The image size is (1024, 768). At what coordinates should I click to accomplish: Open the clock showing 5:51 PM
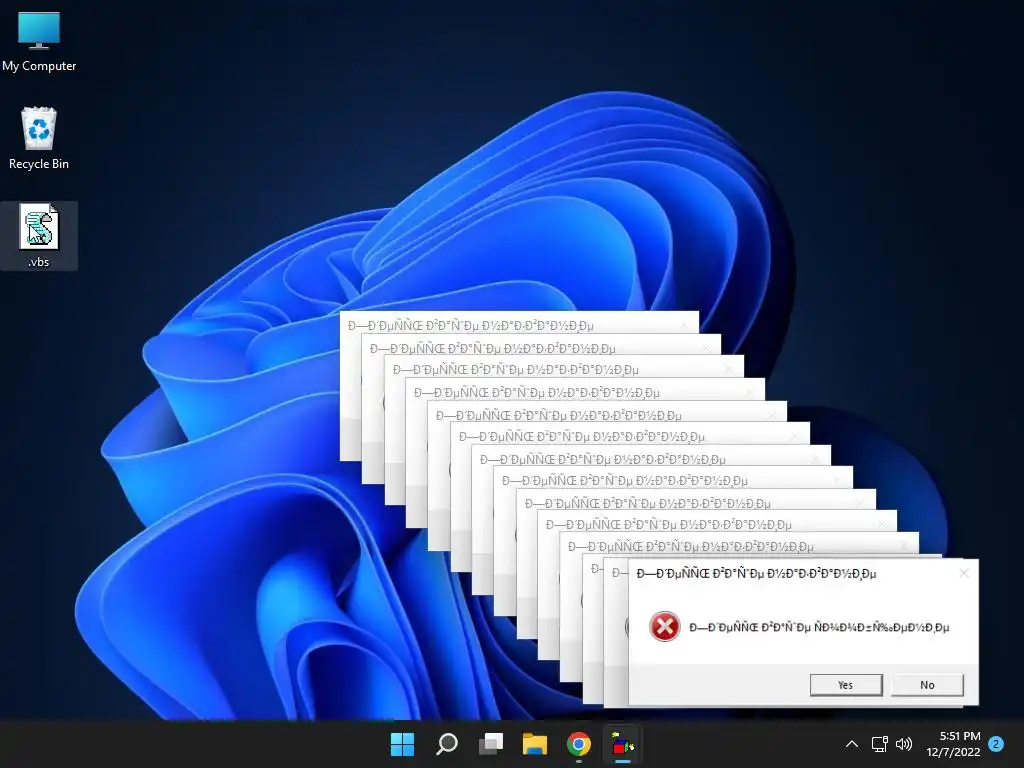[x=953, y=744]
